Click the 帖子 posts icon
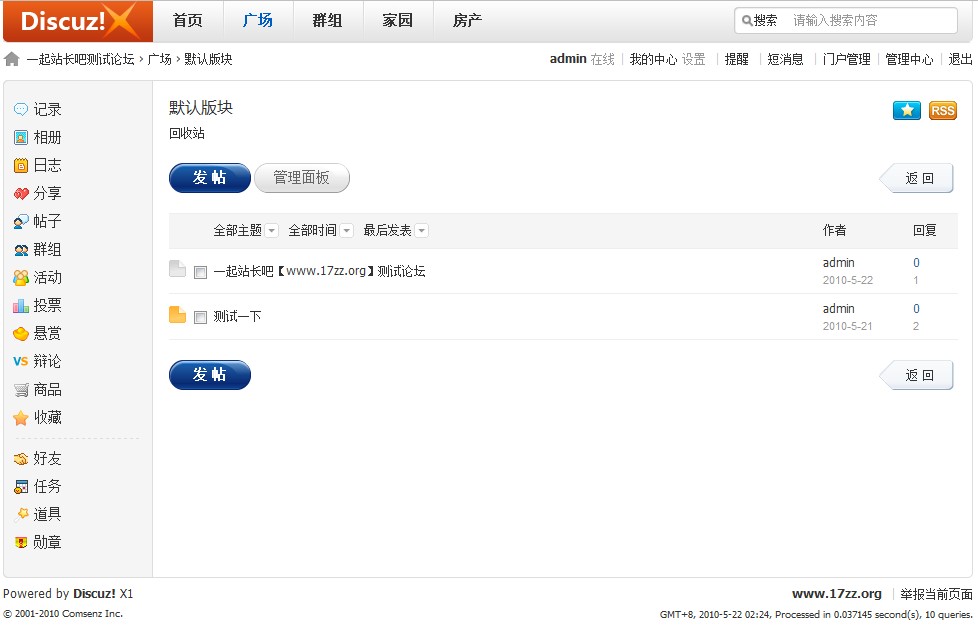This screenshot has width=978, height=627. point(21,221)
